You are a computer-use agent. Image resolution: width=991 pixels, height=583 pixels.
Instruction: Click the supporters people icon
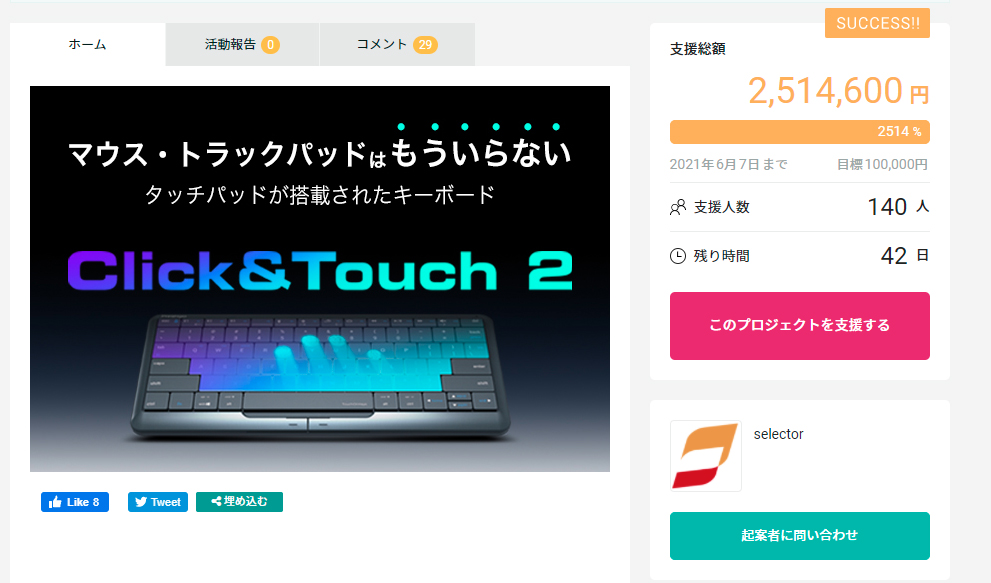(678, 207)
